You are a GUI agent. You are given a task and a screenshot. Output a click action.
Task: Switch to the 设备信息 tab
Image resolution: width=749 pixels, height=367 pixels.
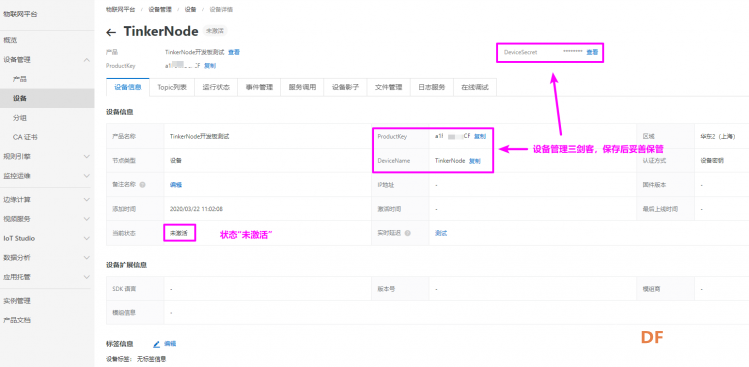(128, 87)
